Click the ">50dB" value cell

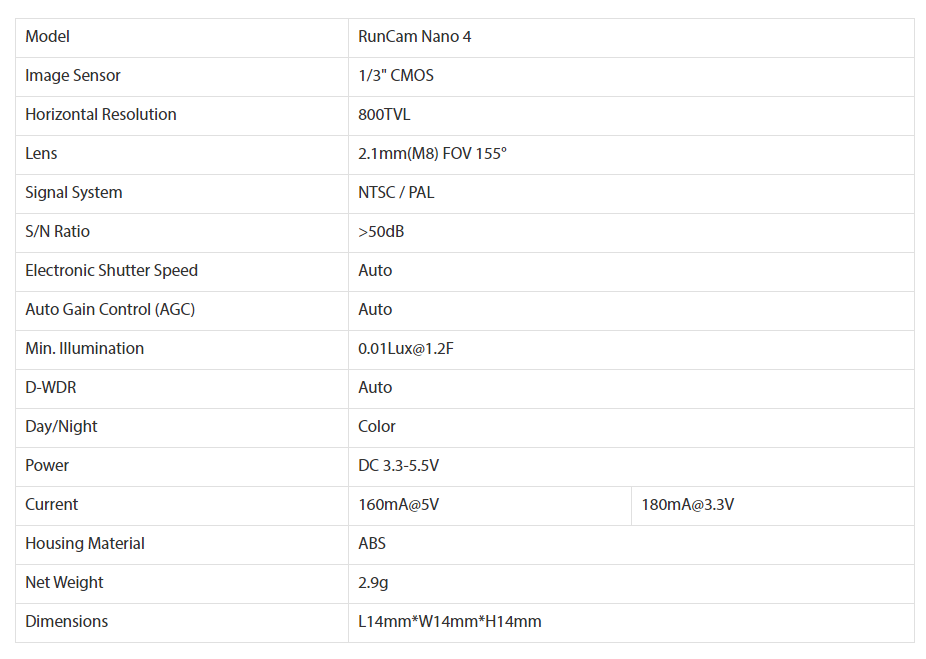click(381, 232)
